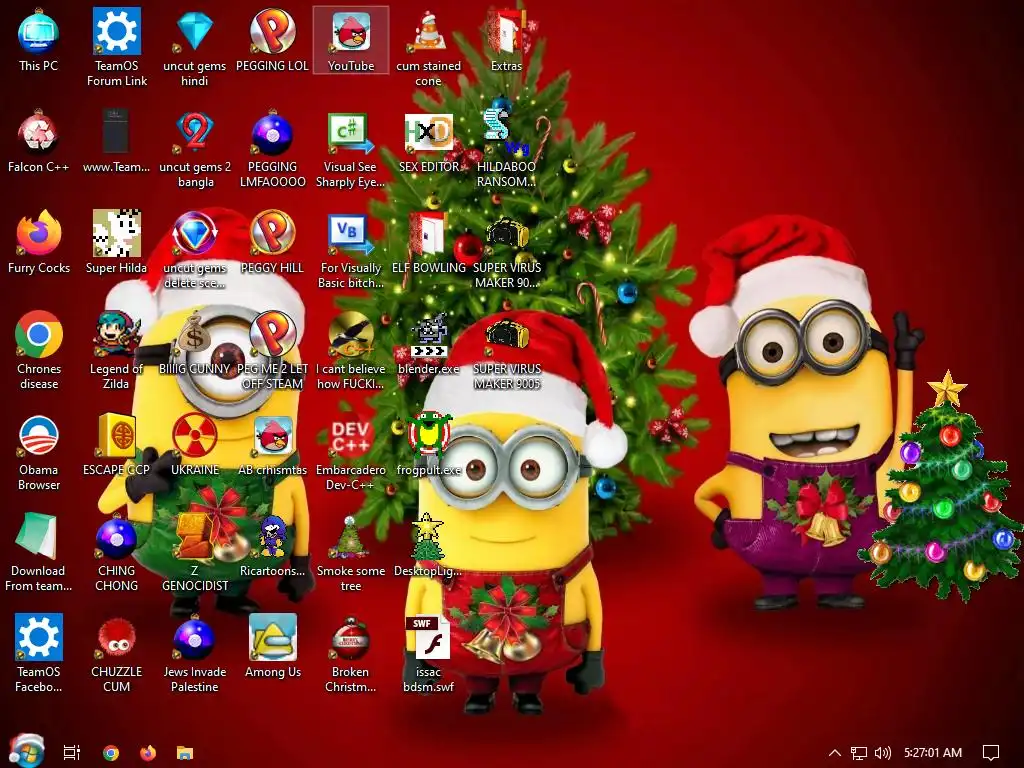The height and width of the screenshot is (768, 1024).
Task: Open Task View from the taskbar
Action: (x=72, y=752)
